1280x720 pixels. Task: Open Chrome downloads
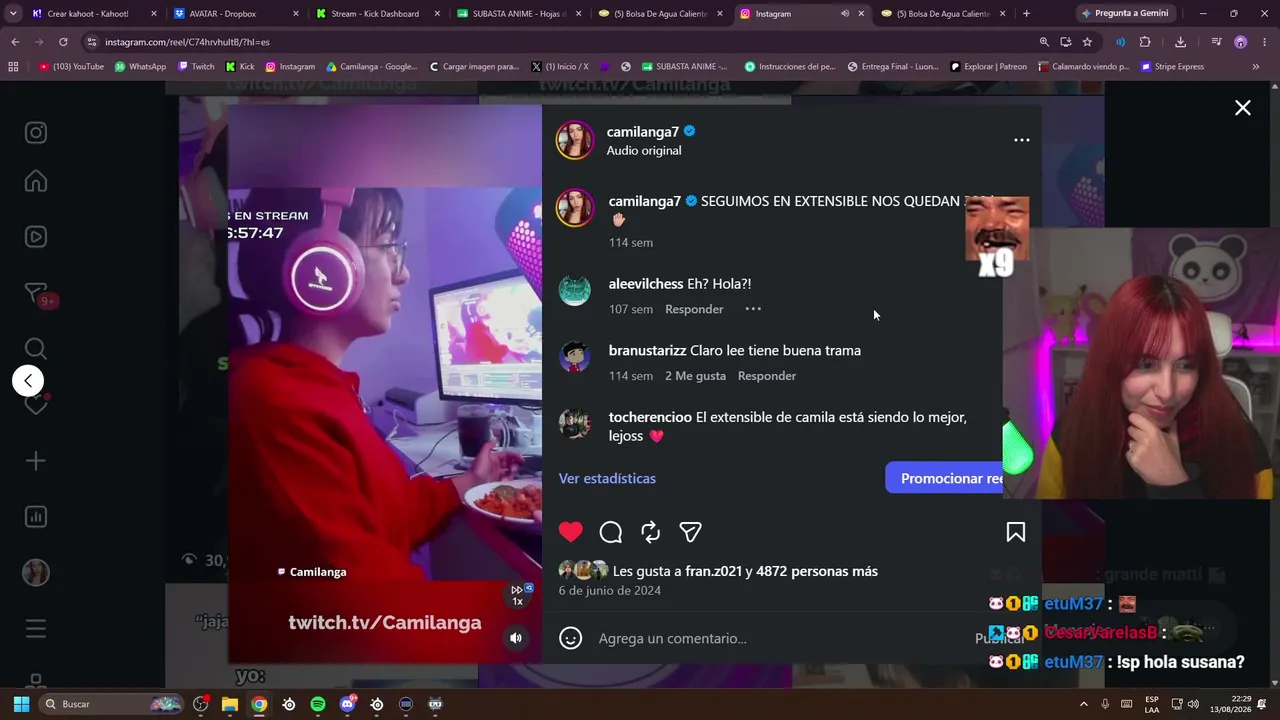click(1180, 42)
